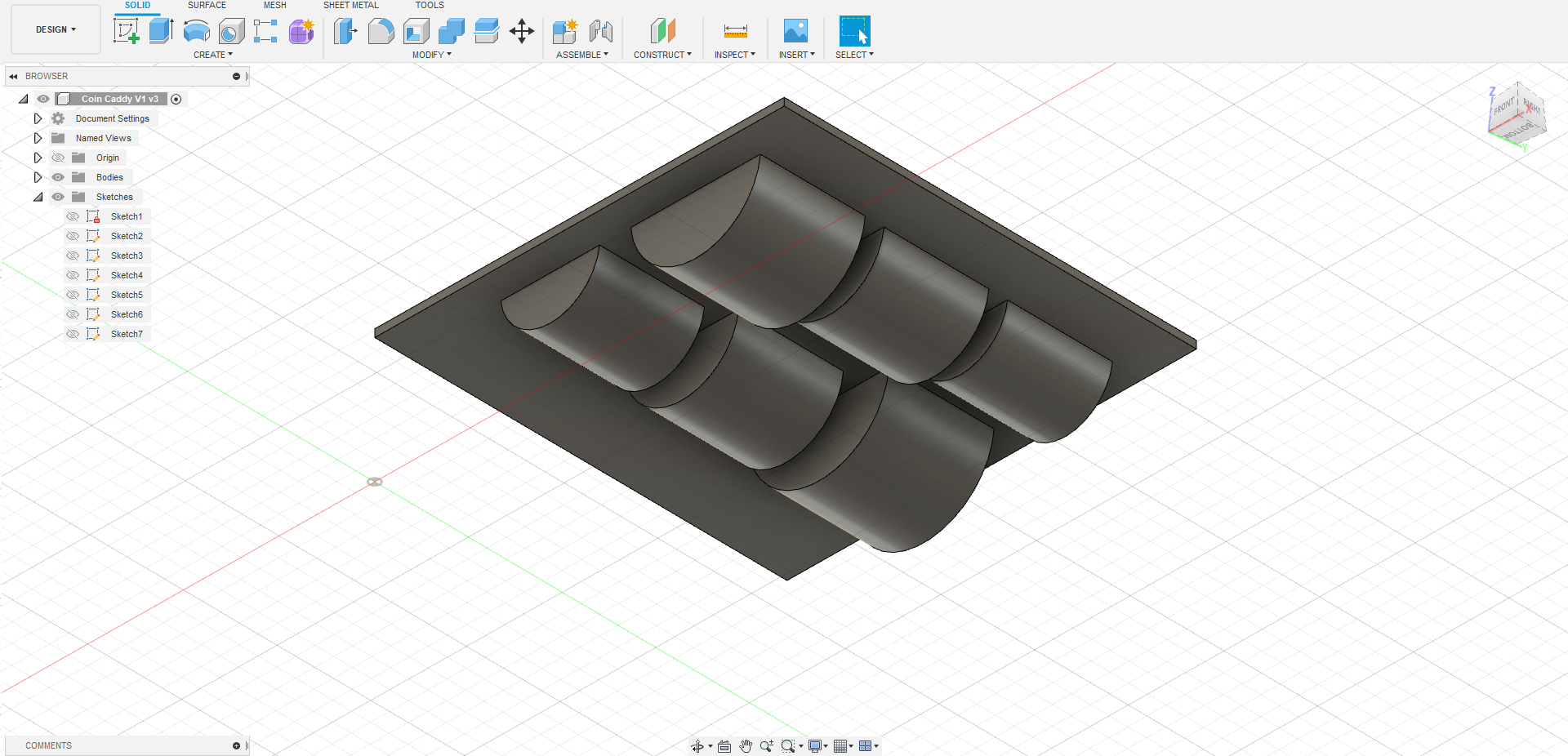Screen dimensions: 1568x756
Task: Show Sketch1 using its eye icon
Action: click(x=73, y=216)
